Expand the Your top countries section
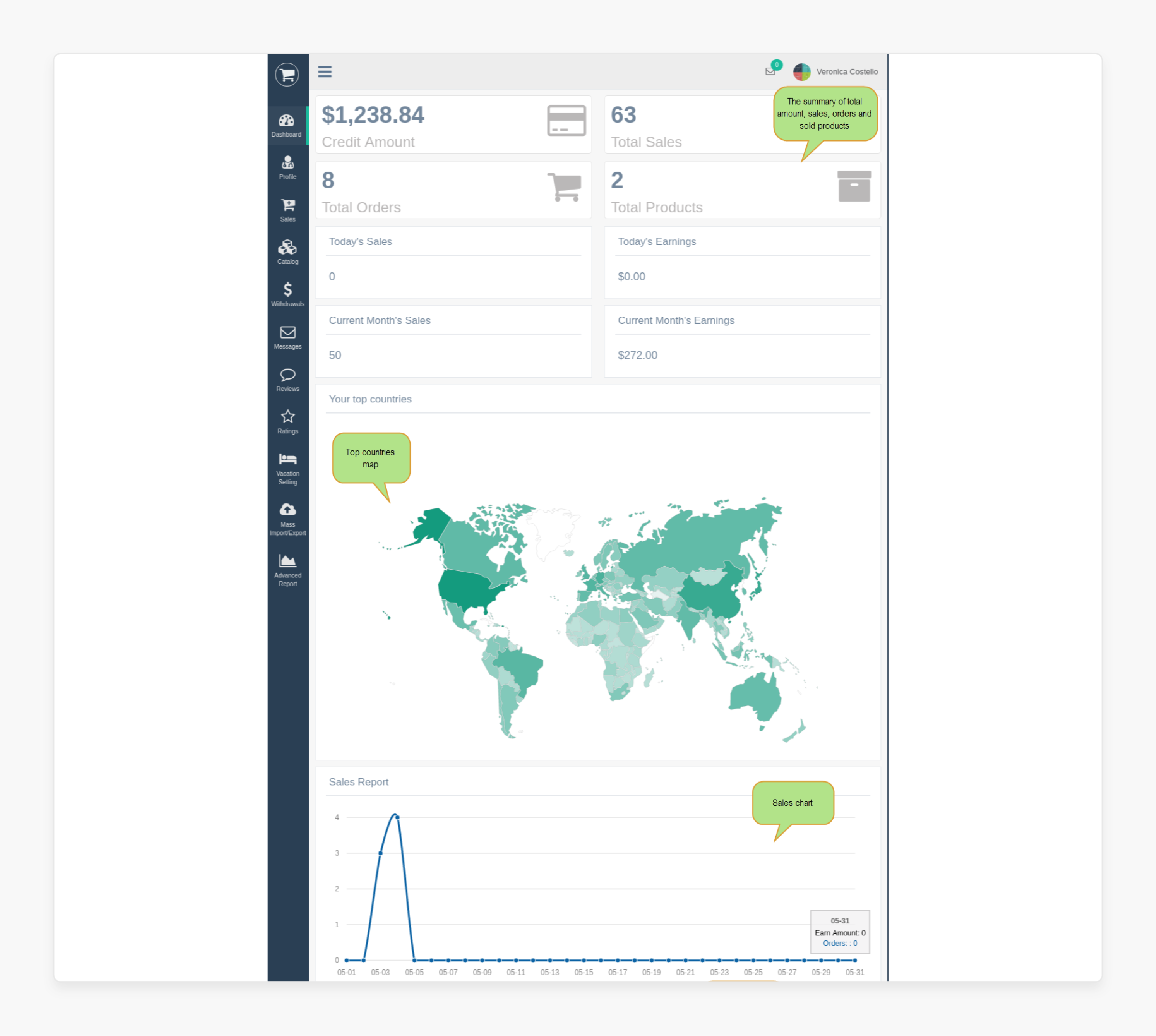 [x=370, y=399]
